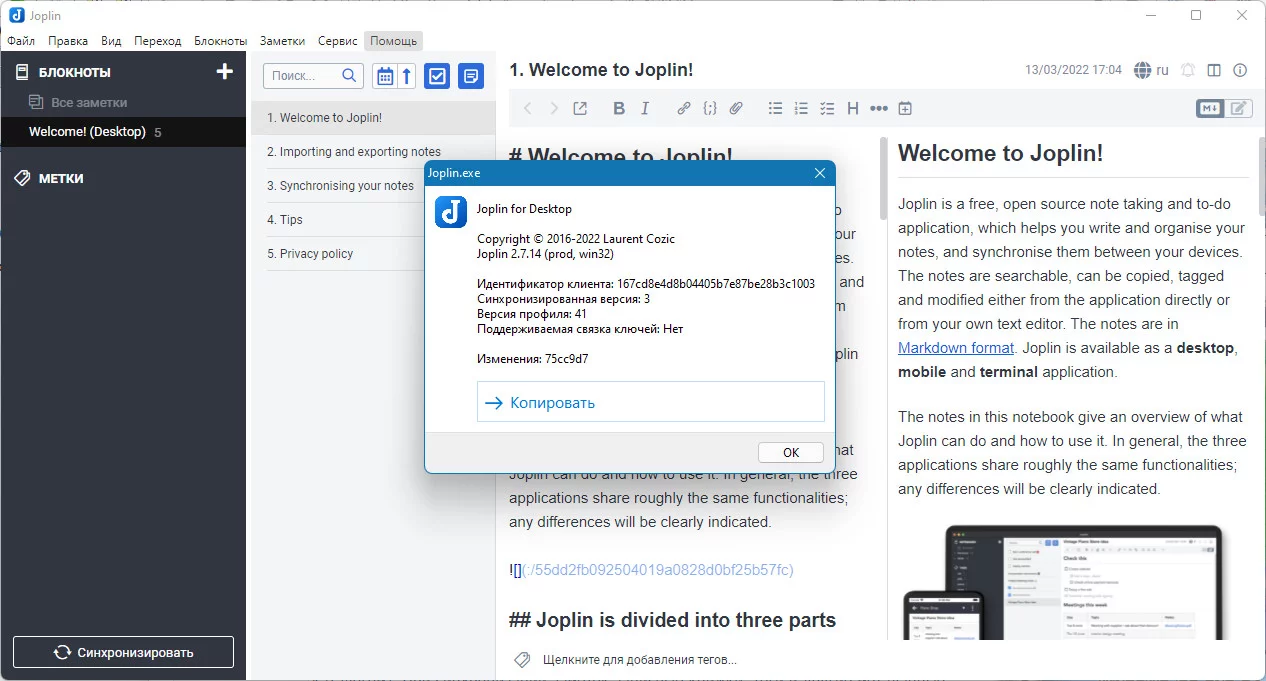Viewport: 1266px width, 681px height.
Task: Close the Joplin.exe dialog with X
Action: pos(820,173)
